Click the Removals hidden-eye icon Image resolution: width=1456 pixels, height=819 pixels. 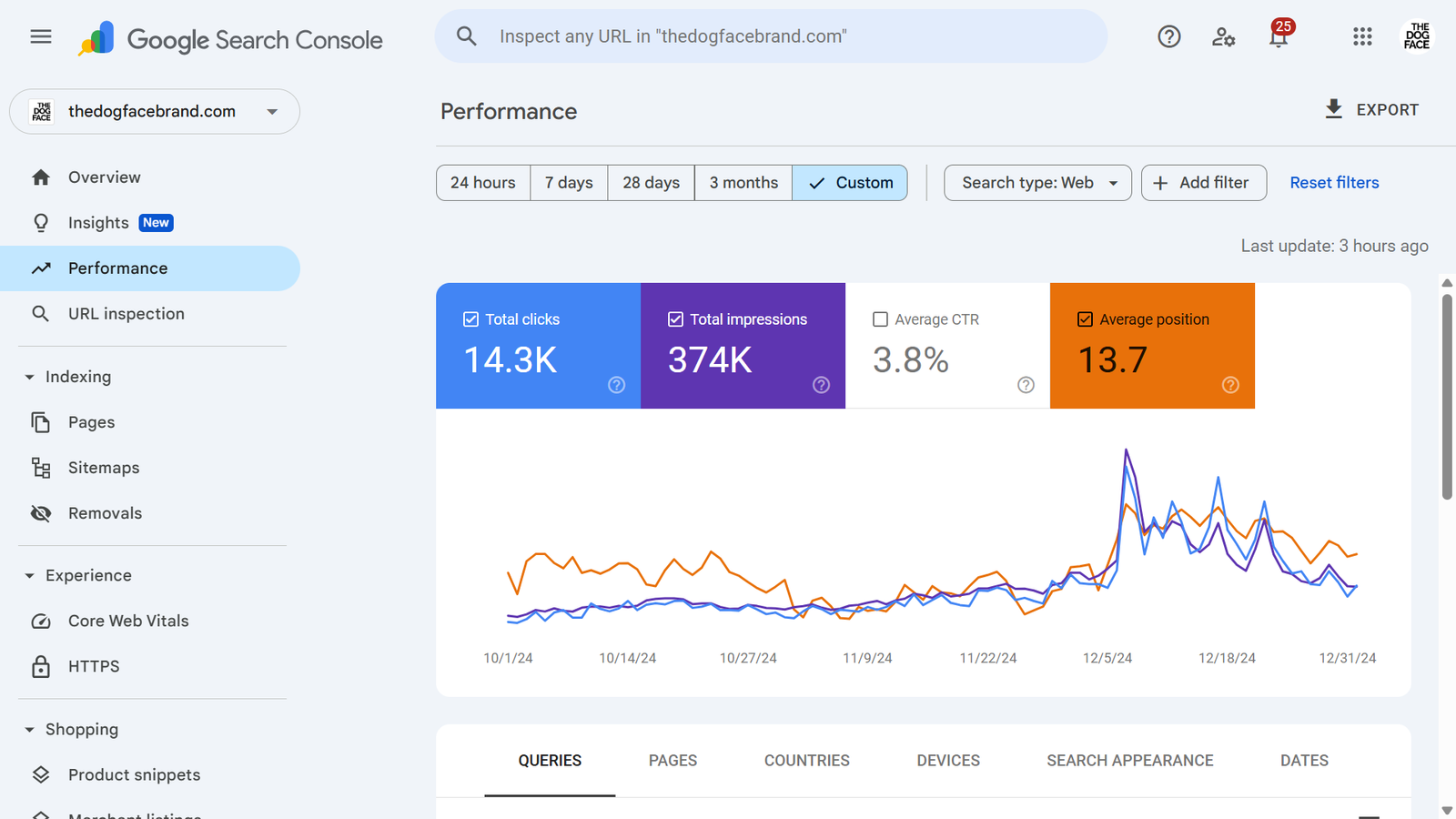click(41, 513)
